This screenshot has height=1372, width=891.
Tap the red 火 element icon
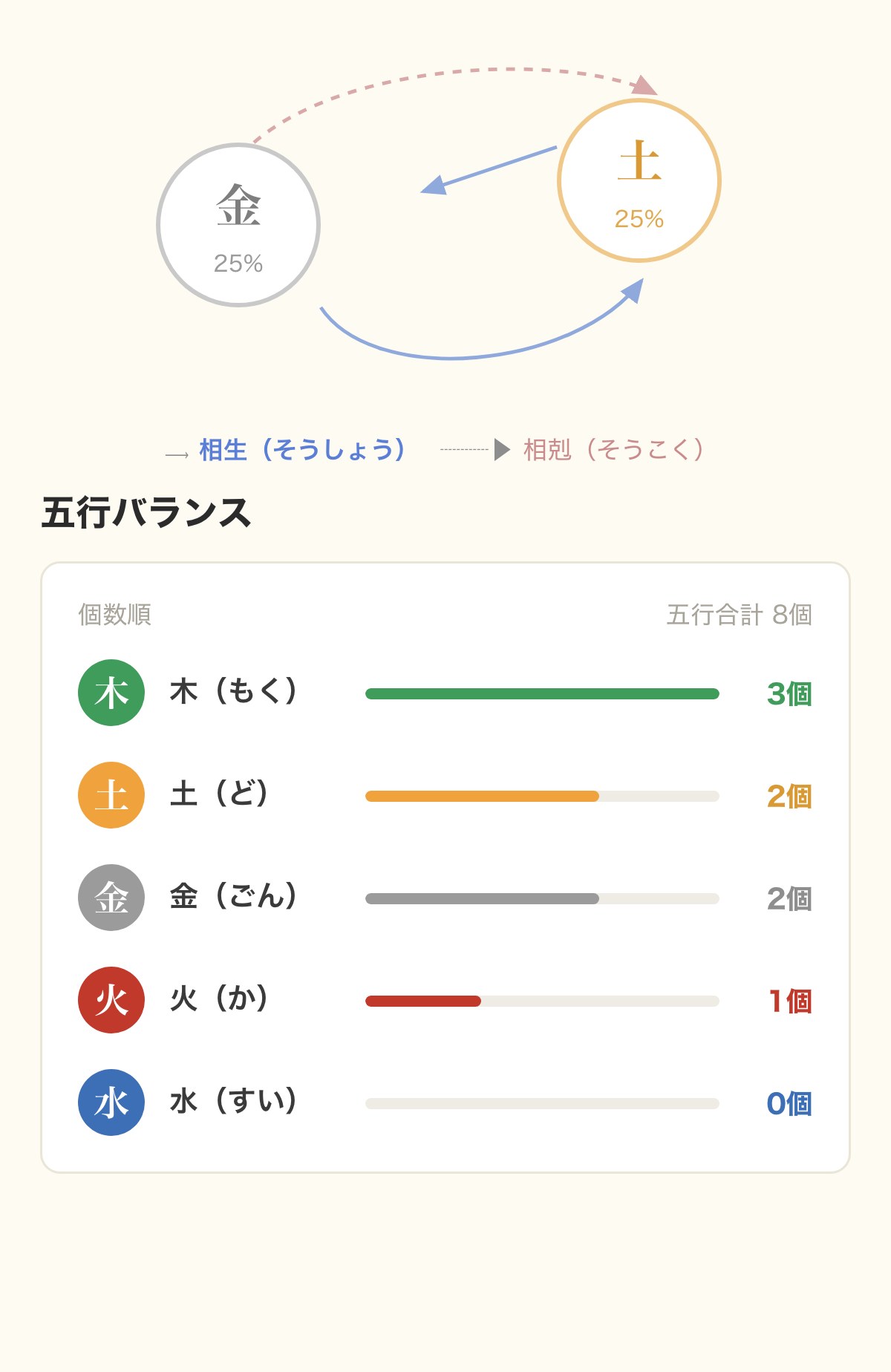(x=111, y=1000)
